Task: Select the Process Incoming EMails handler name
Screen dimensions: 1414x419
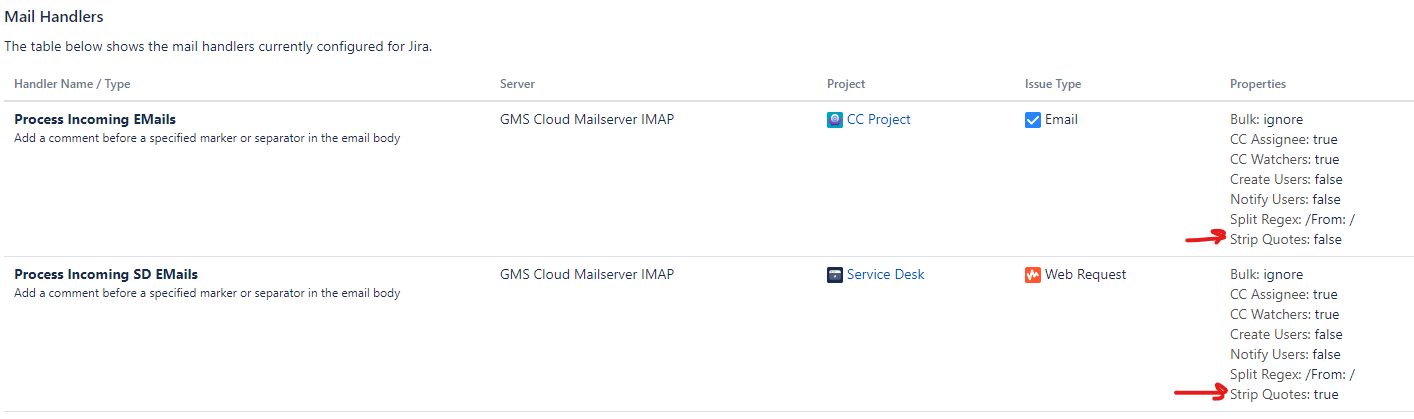Action: [95, 119]
